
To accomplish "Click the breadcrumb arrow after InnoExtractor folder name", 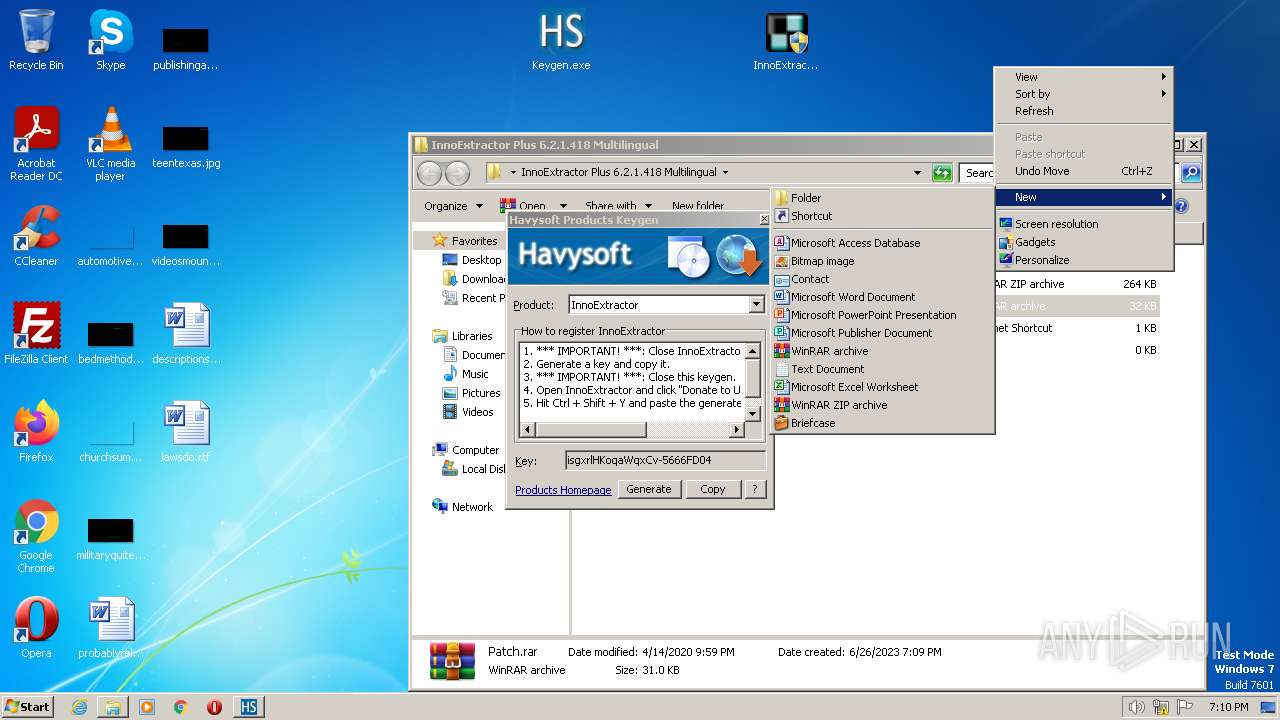I will pyautogui.click(x=725, y=172).
